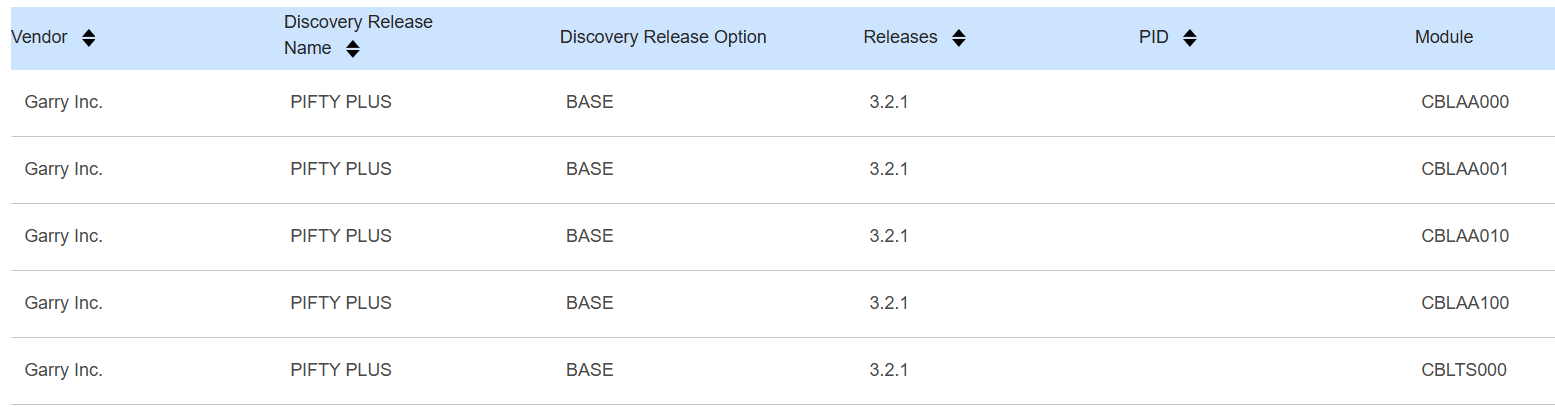Sort table by Vendor column icon
This screenshot has height=407, width=1555.
point(89,38)
